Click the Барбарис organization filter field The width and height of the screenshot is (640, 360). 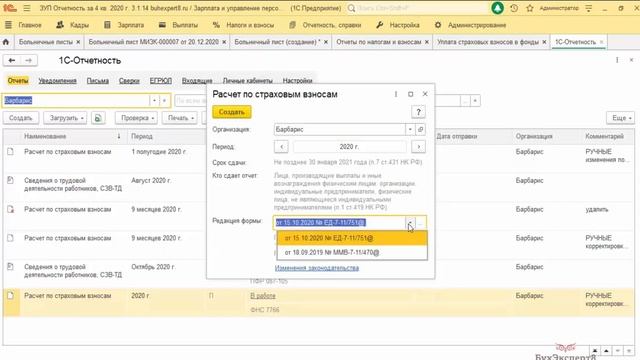click(76, 100)
